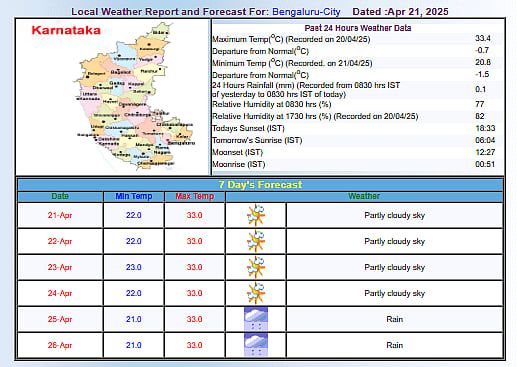This screenshot has width=517, height=367.
Task: Click the 33.0 max temp value for 24-Apr
Action: (195, 293)
